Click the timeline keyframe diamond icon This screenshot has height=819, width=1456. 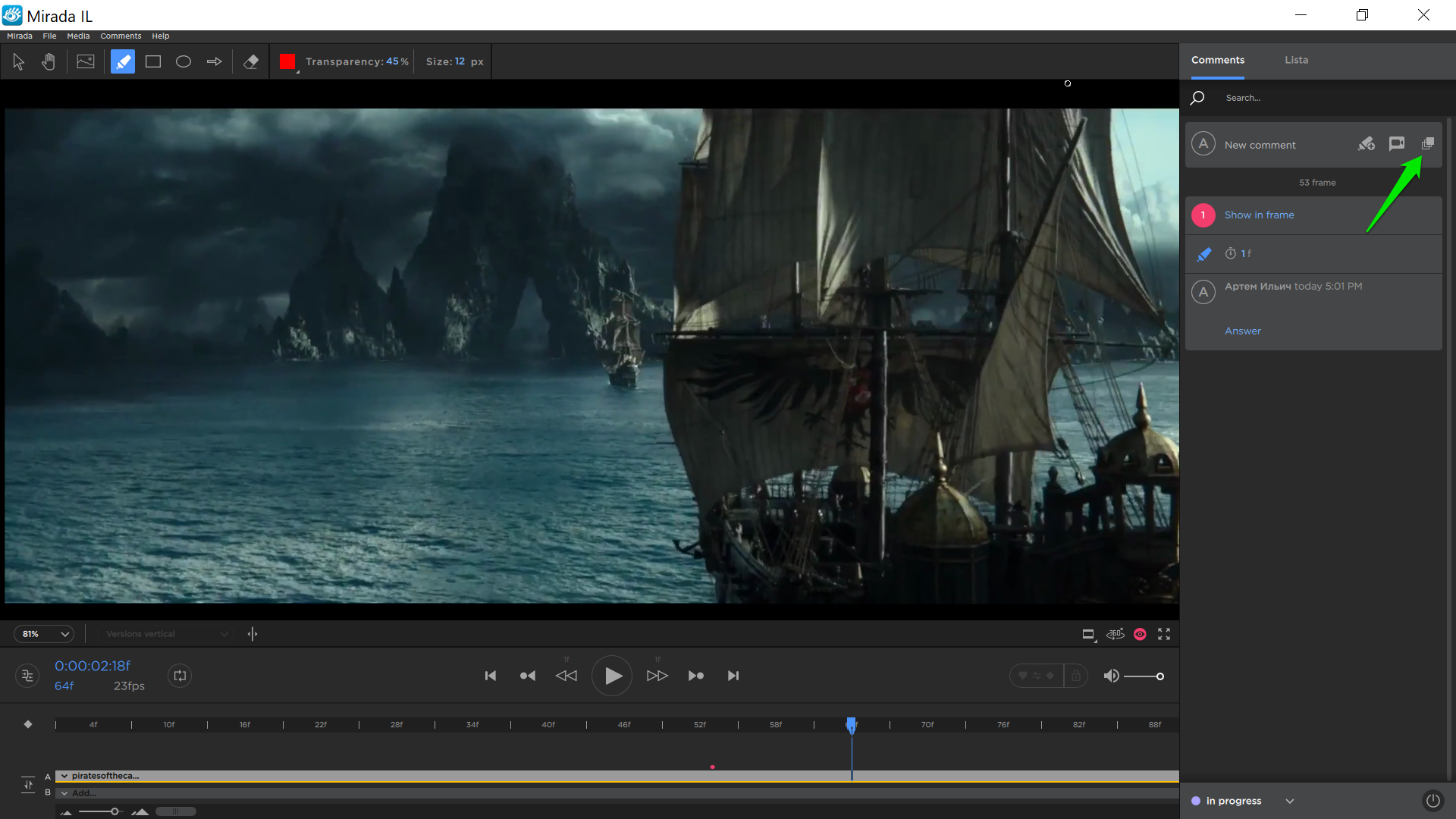point(28,724)
